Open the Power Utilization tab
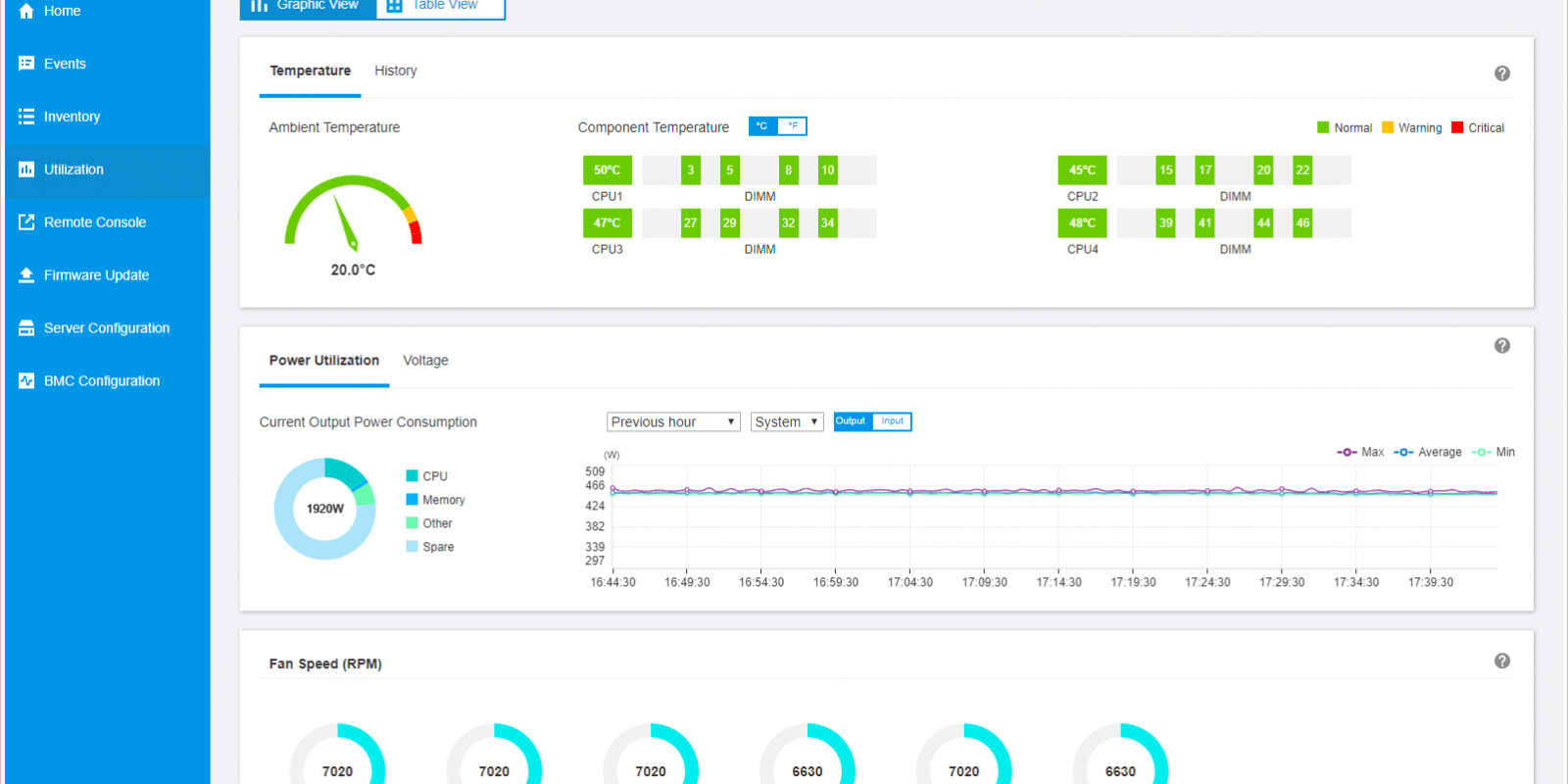The height and width of the screenshot is (784, 1568). tap(324, 361)
